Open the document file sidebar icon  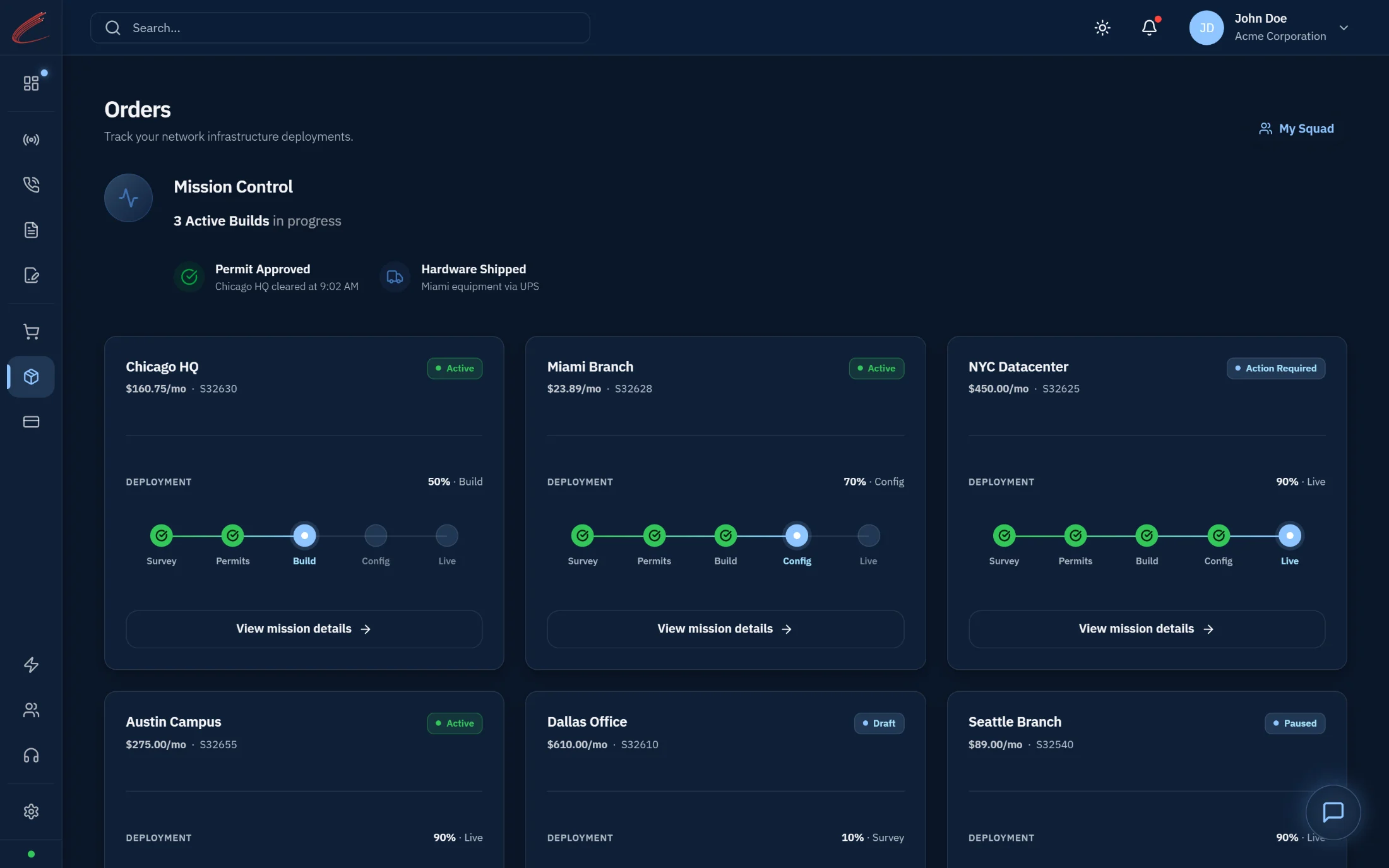point(31,230)
